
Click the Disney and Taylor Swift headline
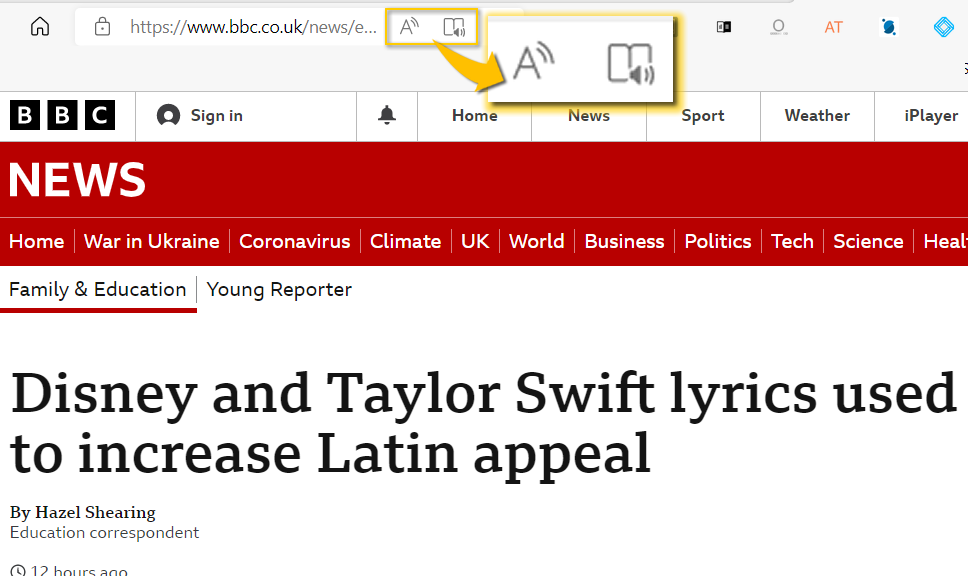(483, 425)
